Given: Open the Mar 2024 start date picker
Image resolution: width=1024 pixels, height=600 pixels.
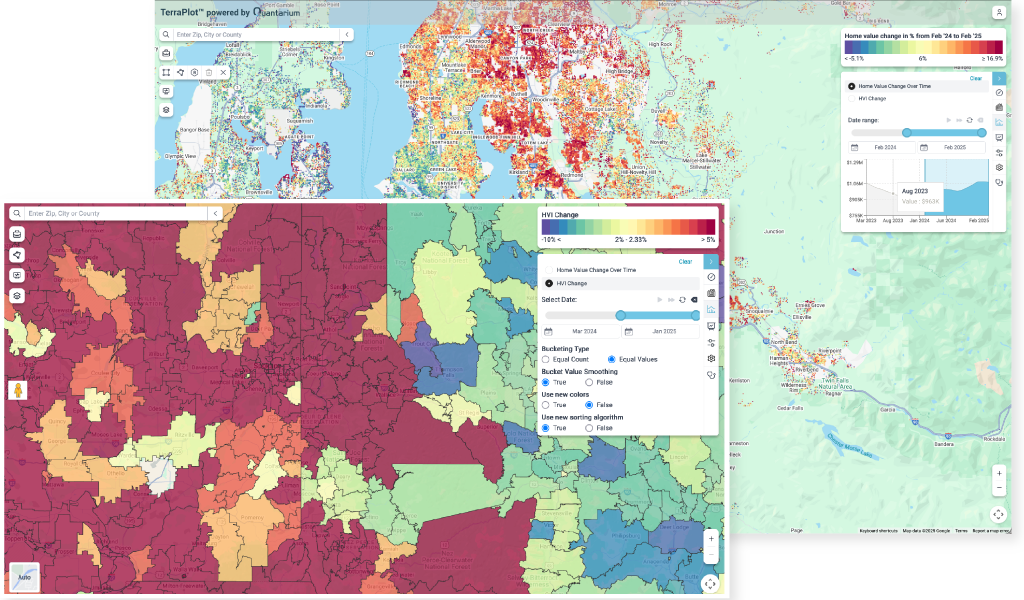Looking at the screenshot, I should point(581,332).
